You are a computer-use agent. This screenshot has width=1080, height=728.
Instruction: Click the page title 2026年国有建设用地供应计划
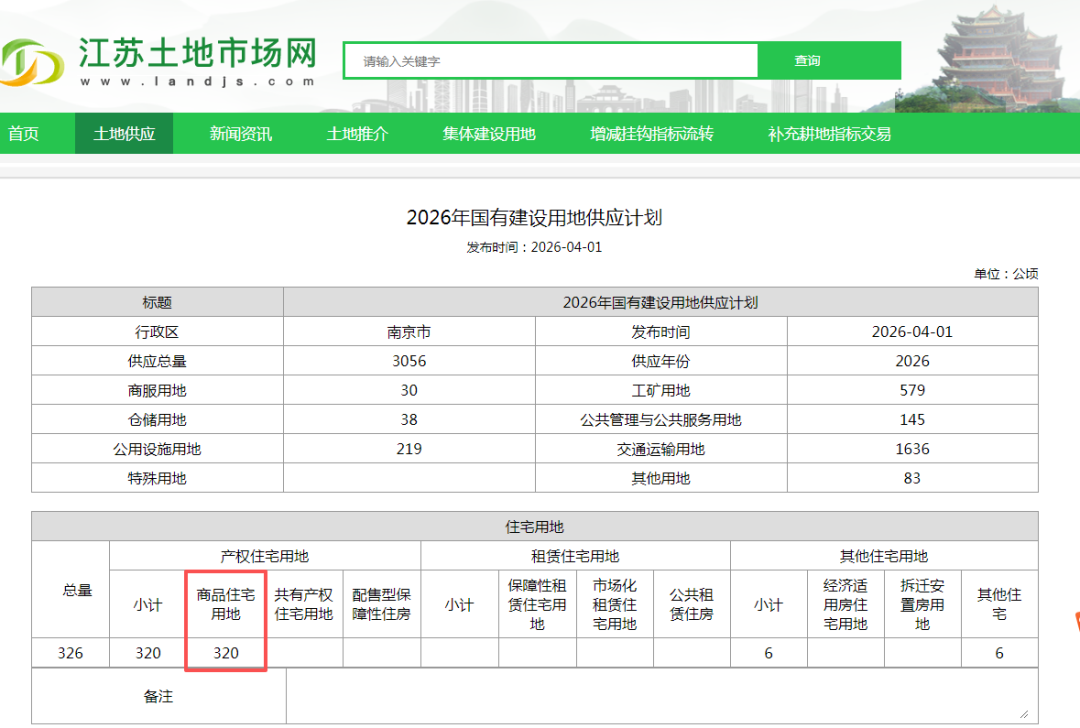tap(534, 217)
